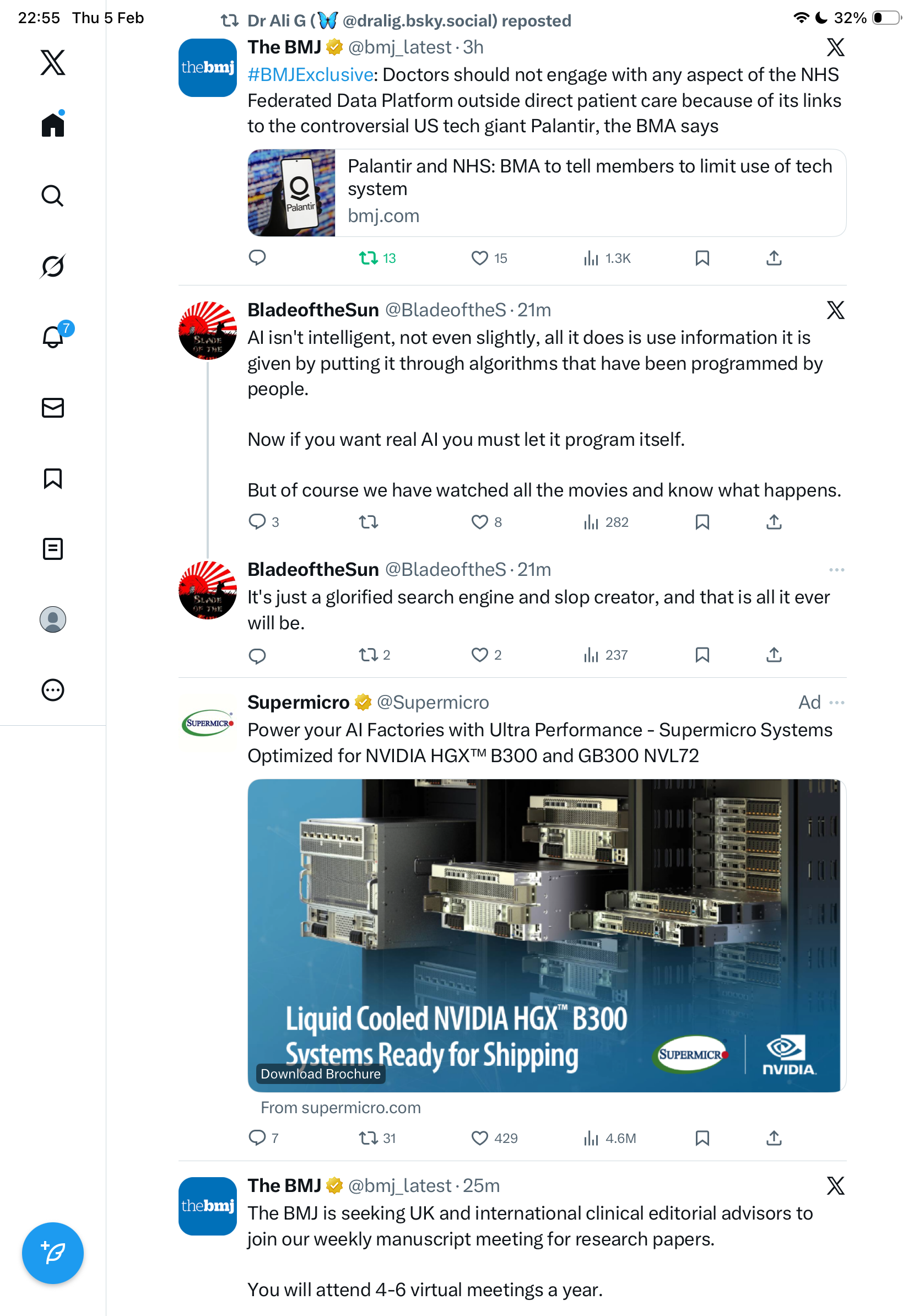The height and width of the screenshot is (1316, 919).
Task: Like the BMJ Palantir post
Action: (x=489, y=258)
